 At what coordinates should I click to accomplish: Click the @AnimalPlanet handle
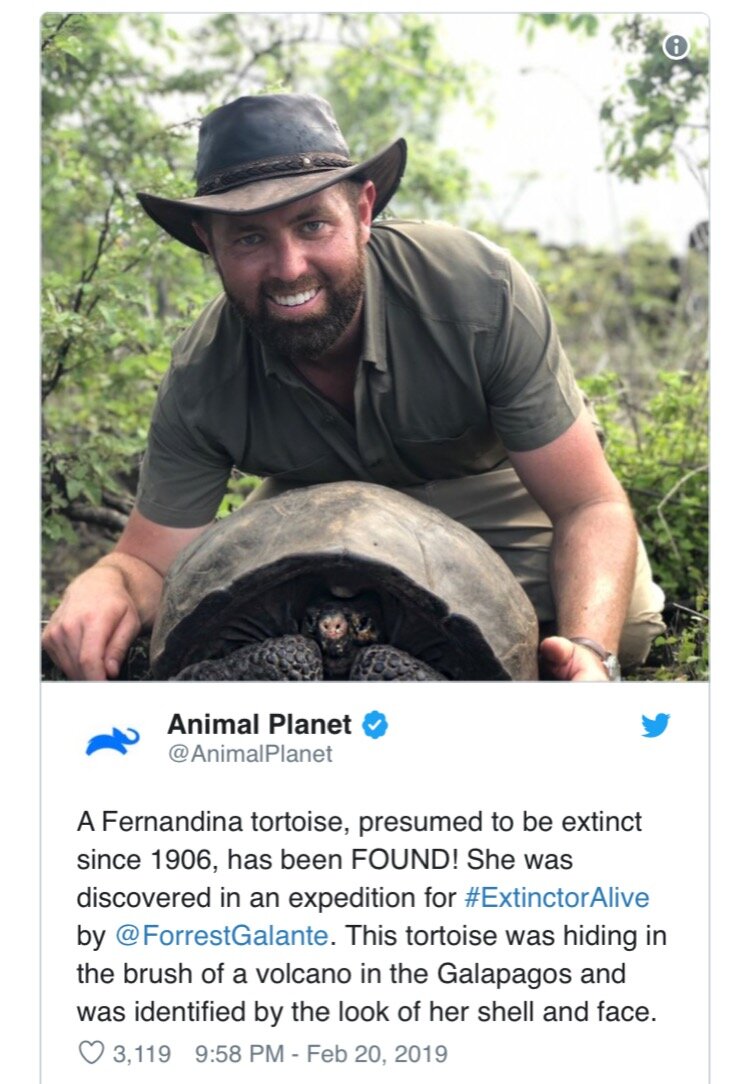[250, 754]
